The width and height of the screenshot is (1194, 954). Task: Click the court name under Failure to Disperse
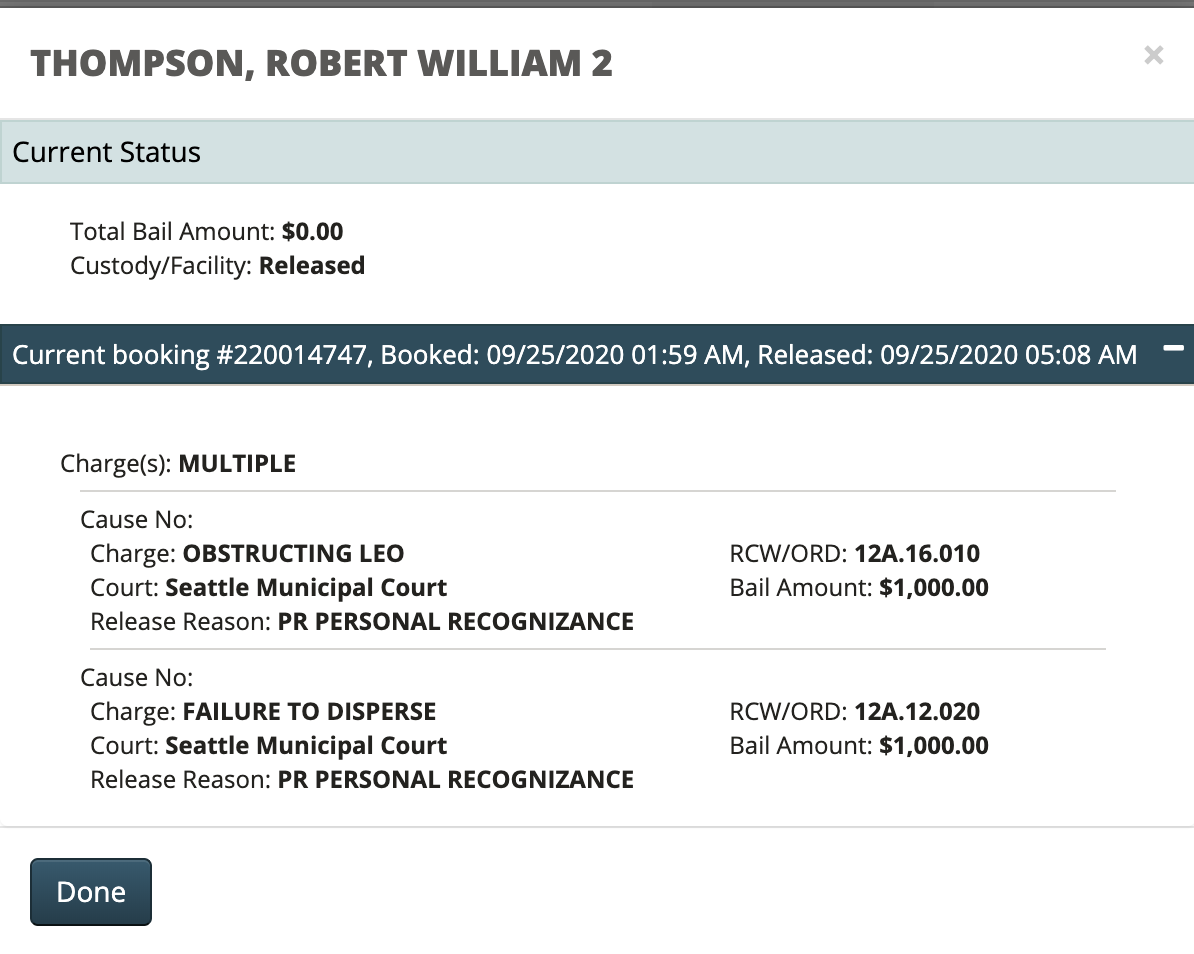306,746
